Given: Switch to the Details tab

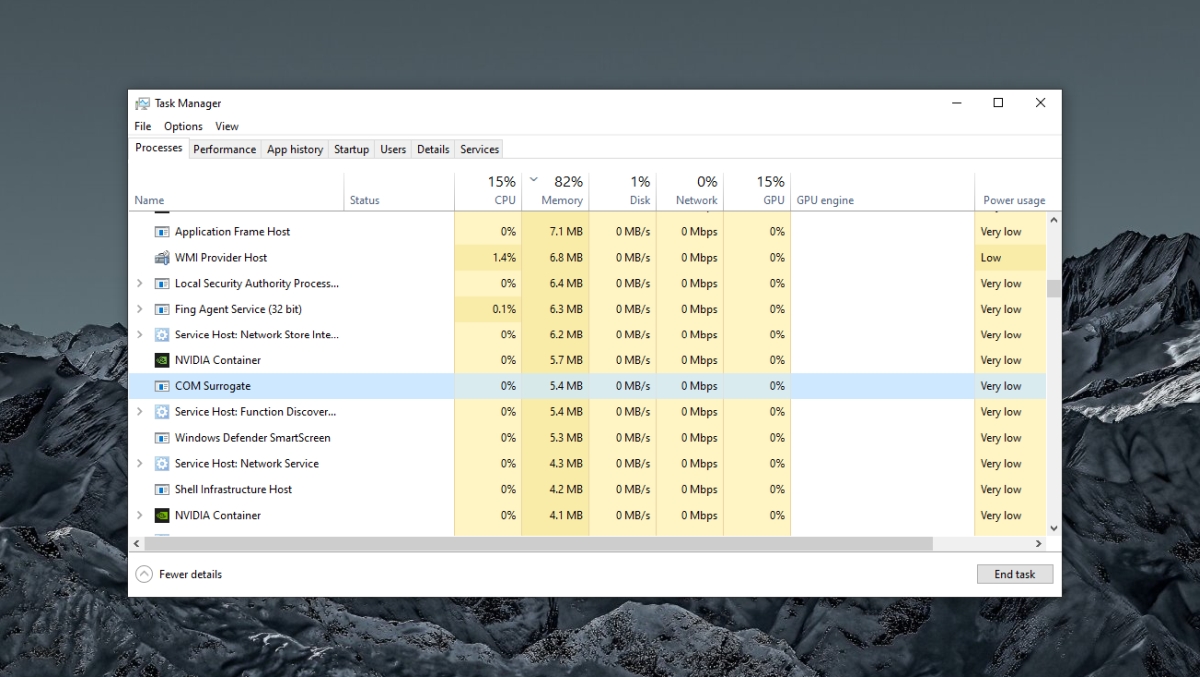Looking at the screenshot, I should pyautogui.click(x=433, y=149).
